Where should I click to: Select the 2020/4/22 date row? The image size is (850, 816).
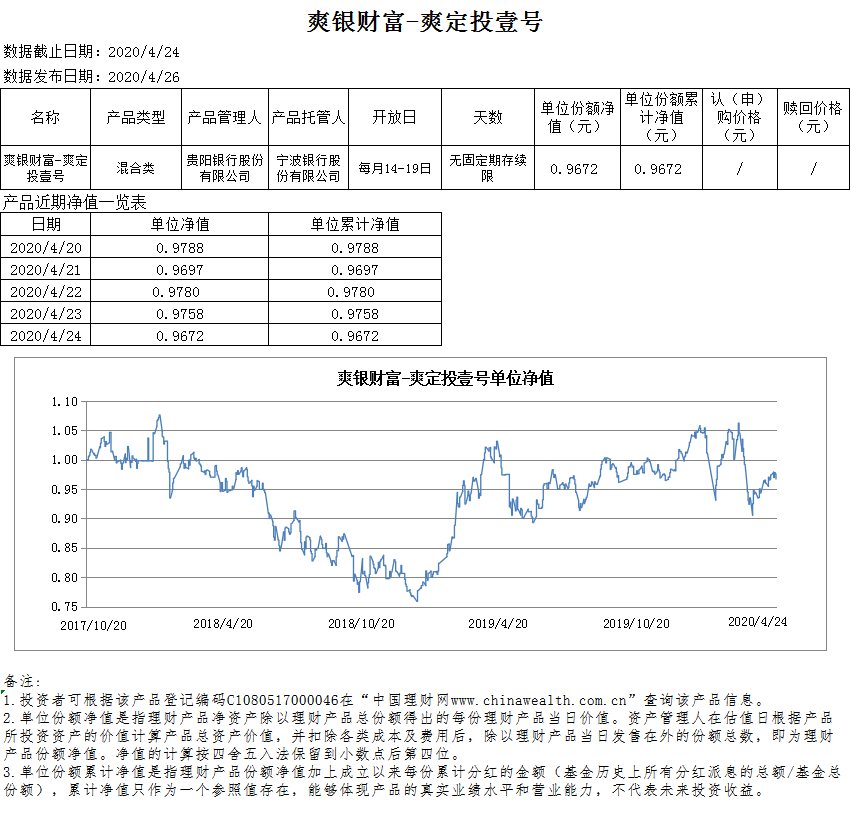(46, 292)
